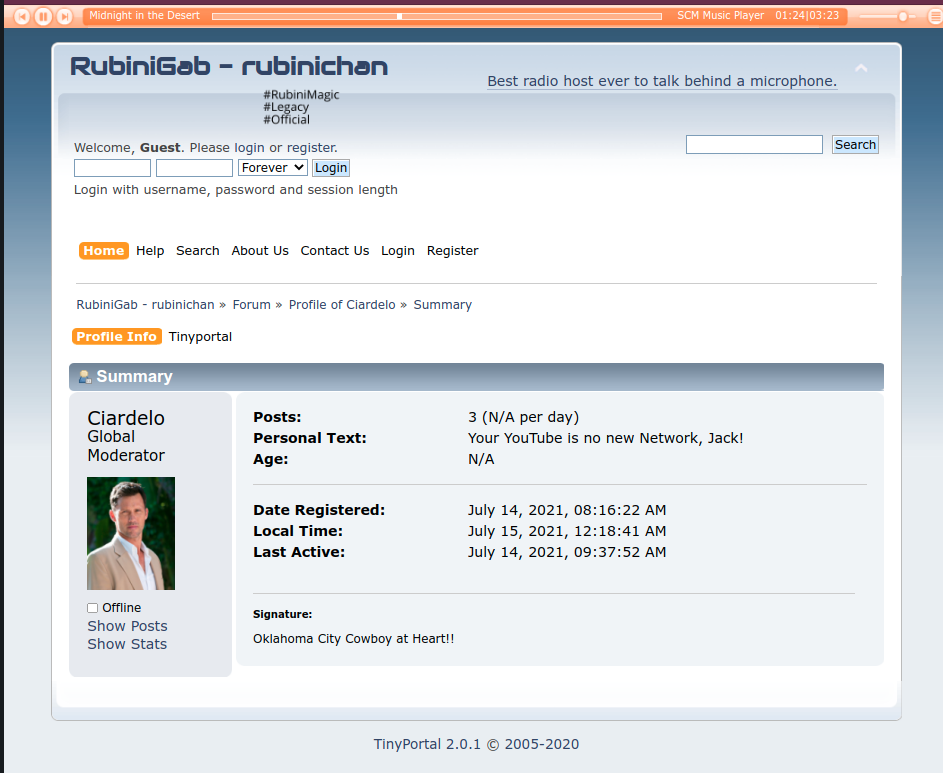
Task: Click RubiniGab - rubinichan breadcrumb link
Action: 145,305
